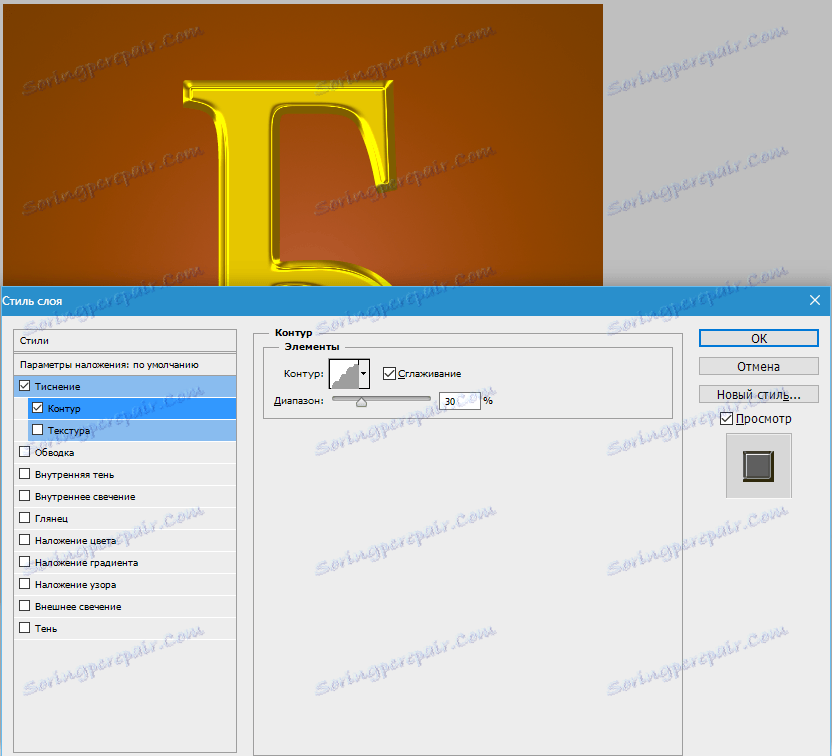Viewport: 832px width, 756px height.
Task: Click the Отмена button
Action: coord(758,367)
